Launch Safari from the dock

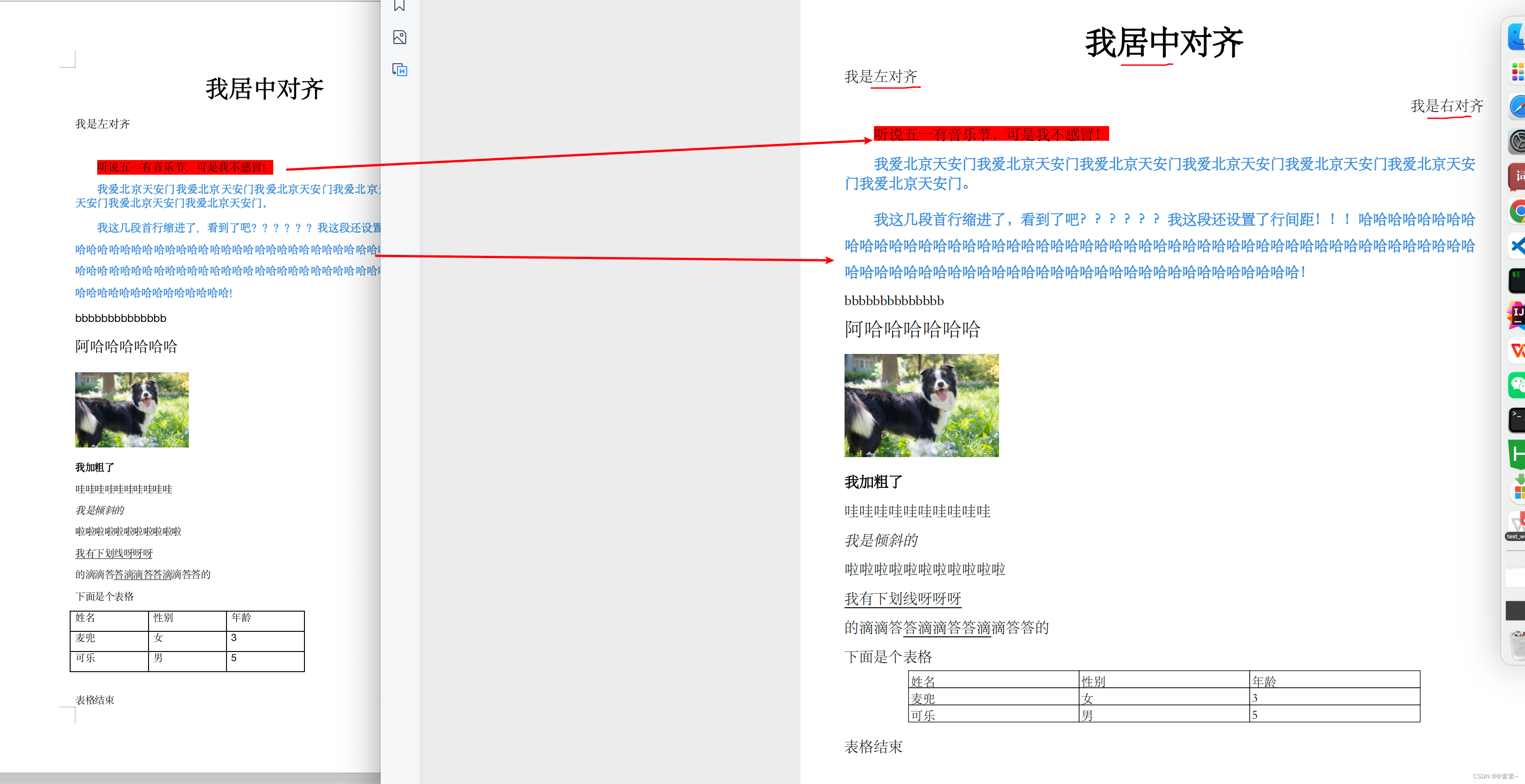tap(1517, 107)
